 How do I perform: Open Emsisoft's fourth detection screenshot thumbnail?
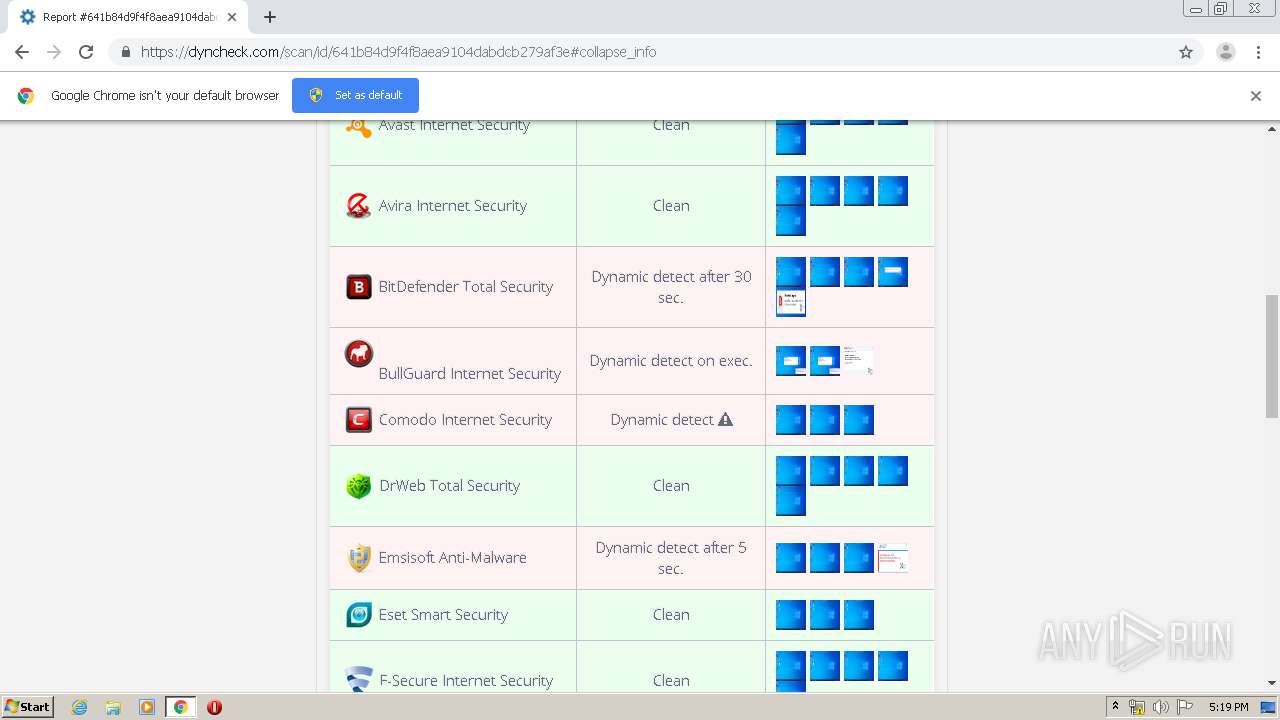(x=893, y=558)
